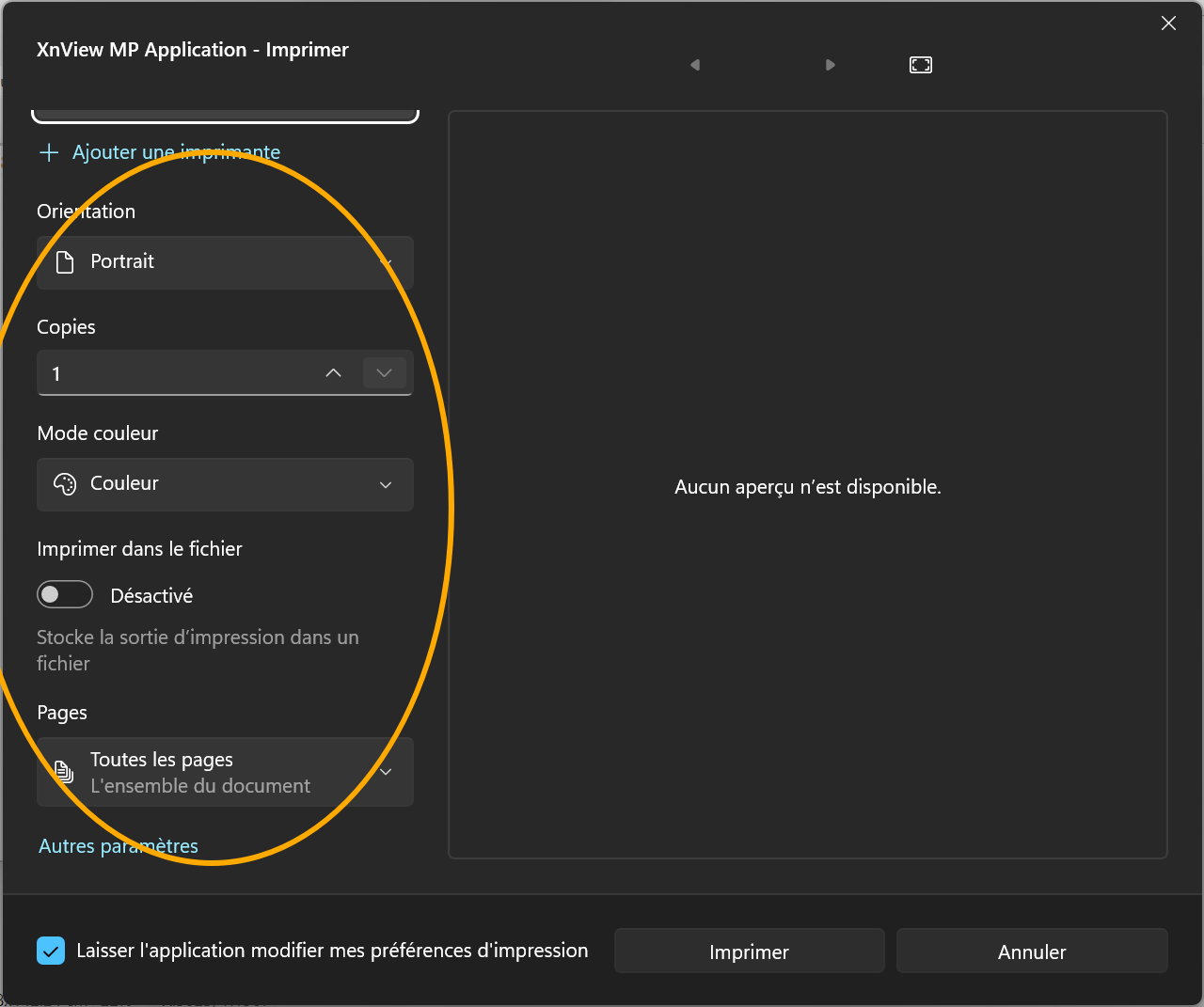Viewport: 1204px width, 1007px height.
Task: Decrease copies with the down arrow
Action: (x=384, y=373)
